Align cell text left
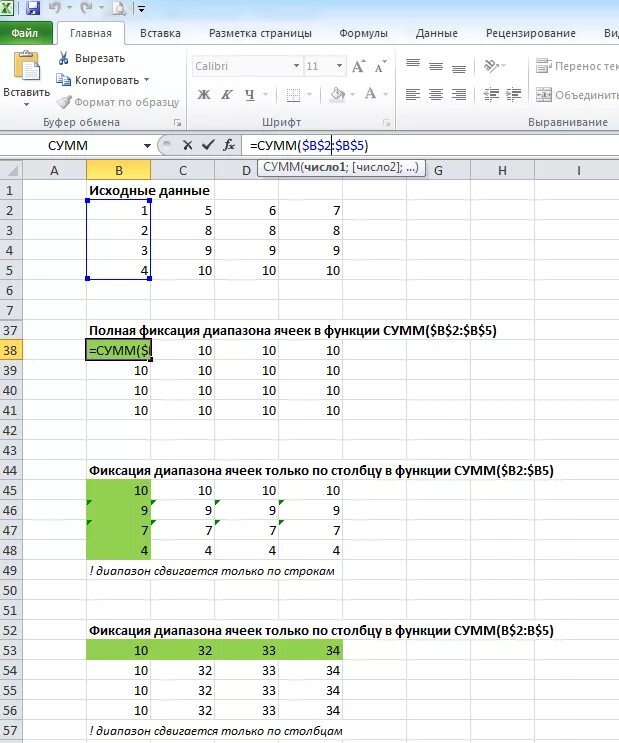This screenshot has width=619, height=743. pyautogui.click(x=413, y=95)
